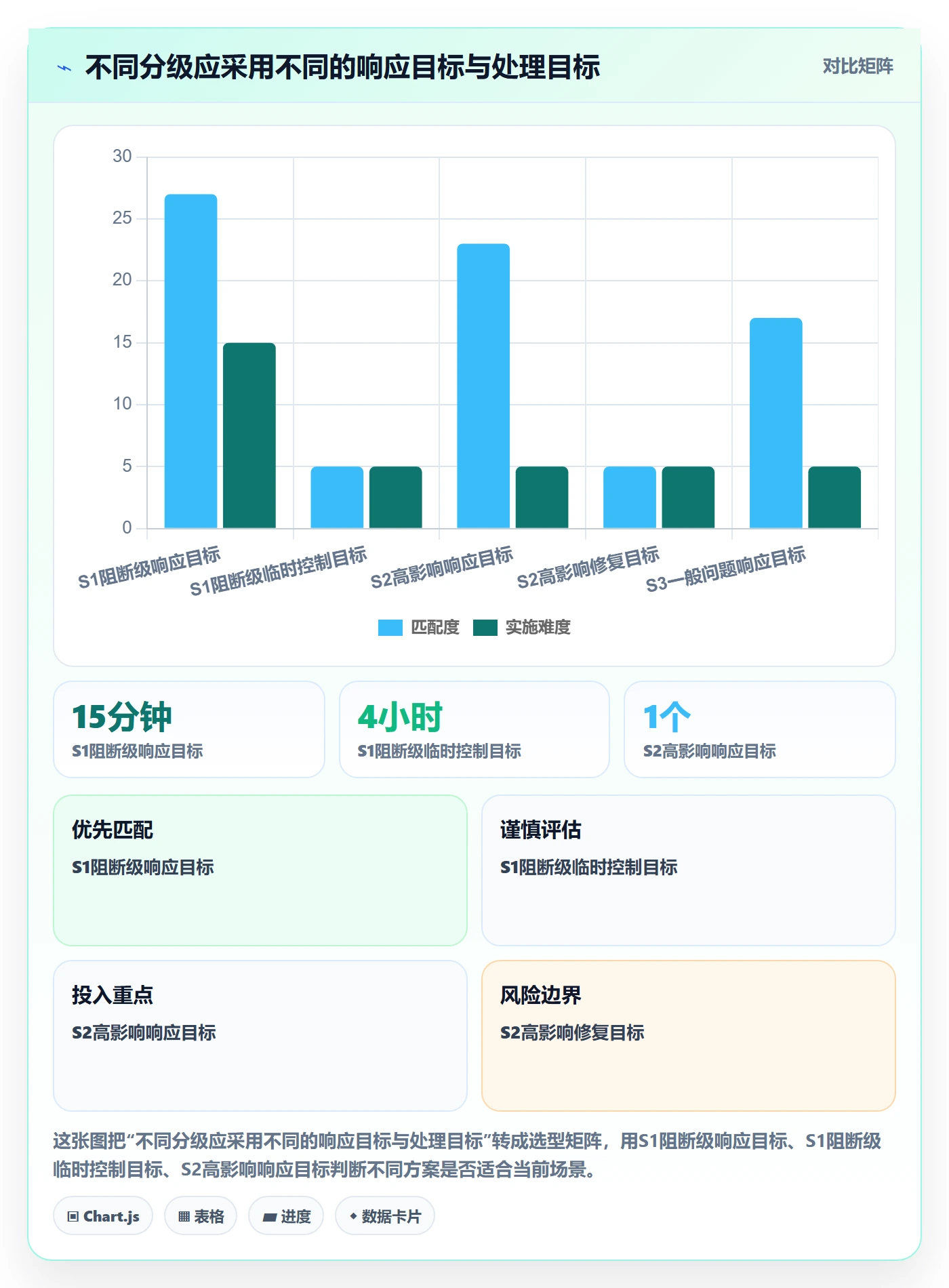
Task: Click the y-axis value 15
Action: 122,342
